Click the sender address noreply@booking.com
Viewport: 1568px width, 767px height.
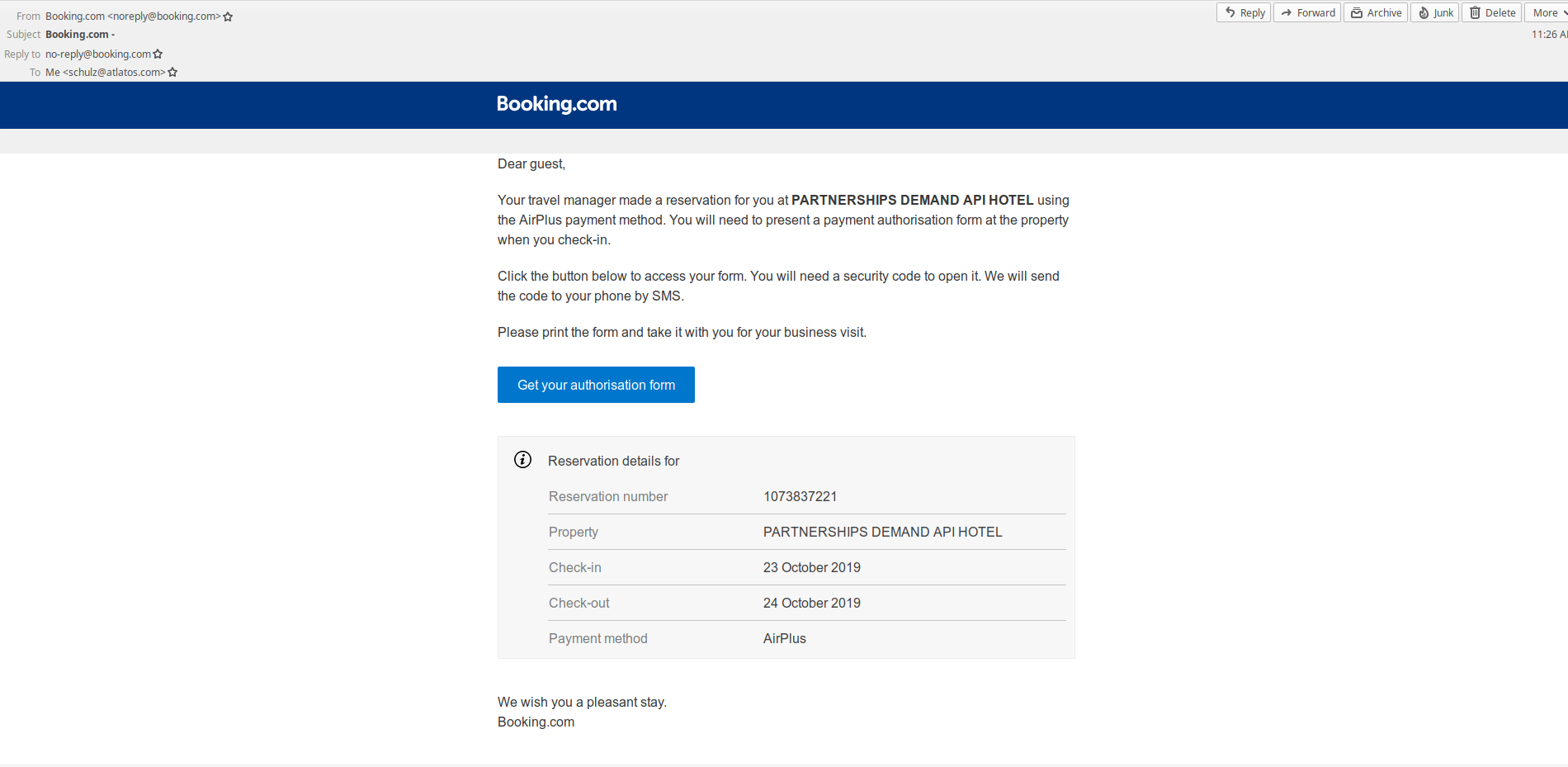click(x=133, y=17)
